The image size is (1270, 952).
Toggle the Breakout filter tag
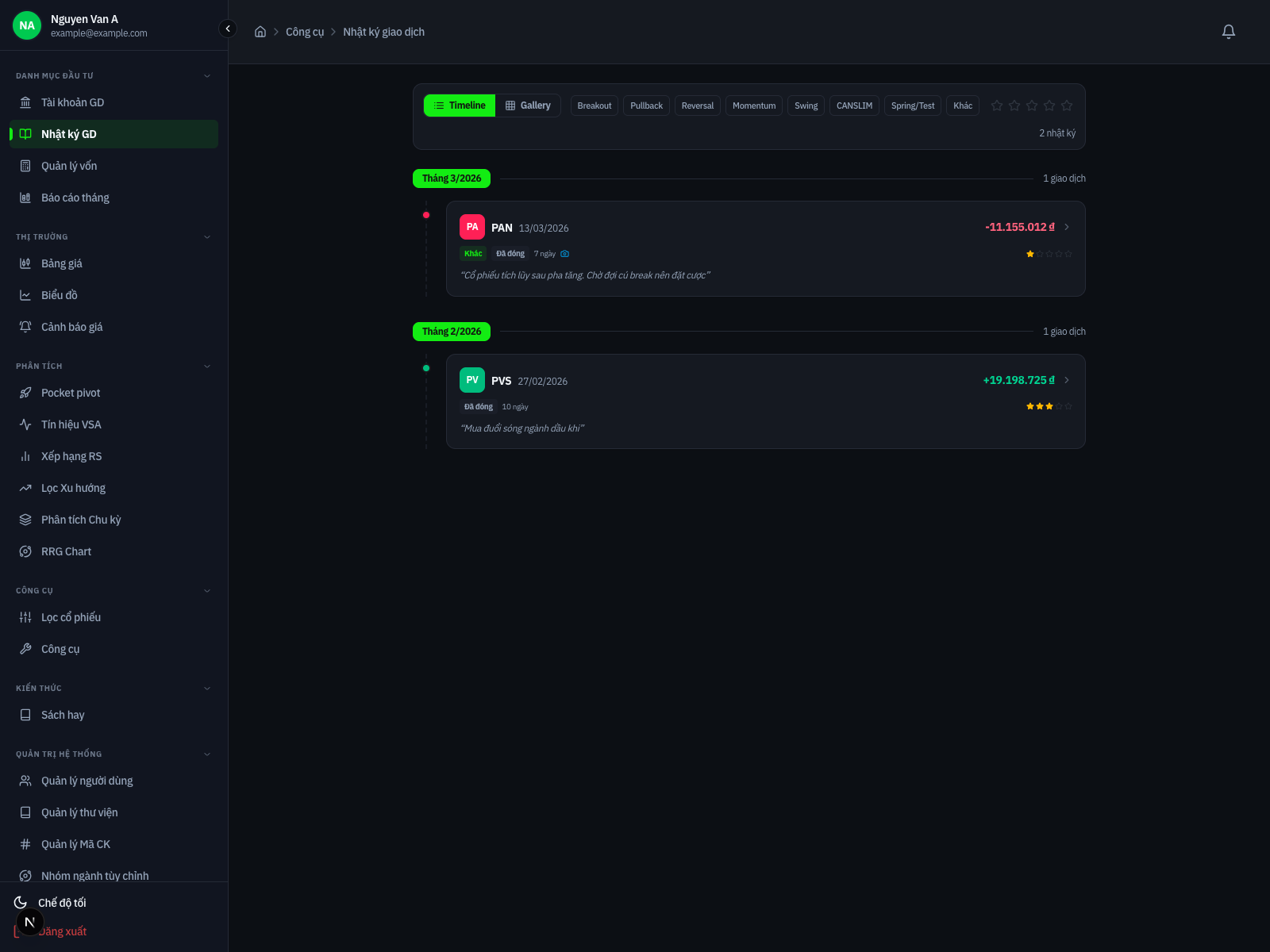(x=594, y=106)
